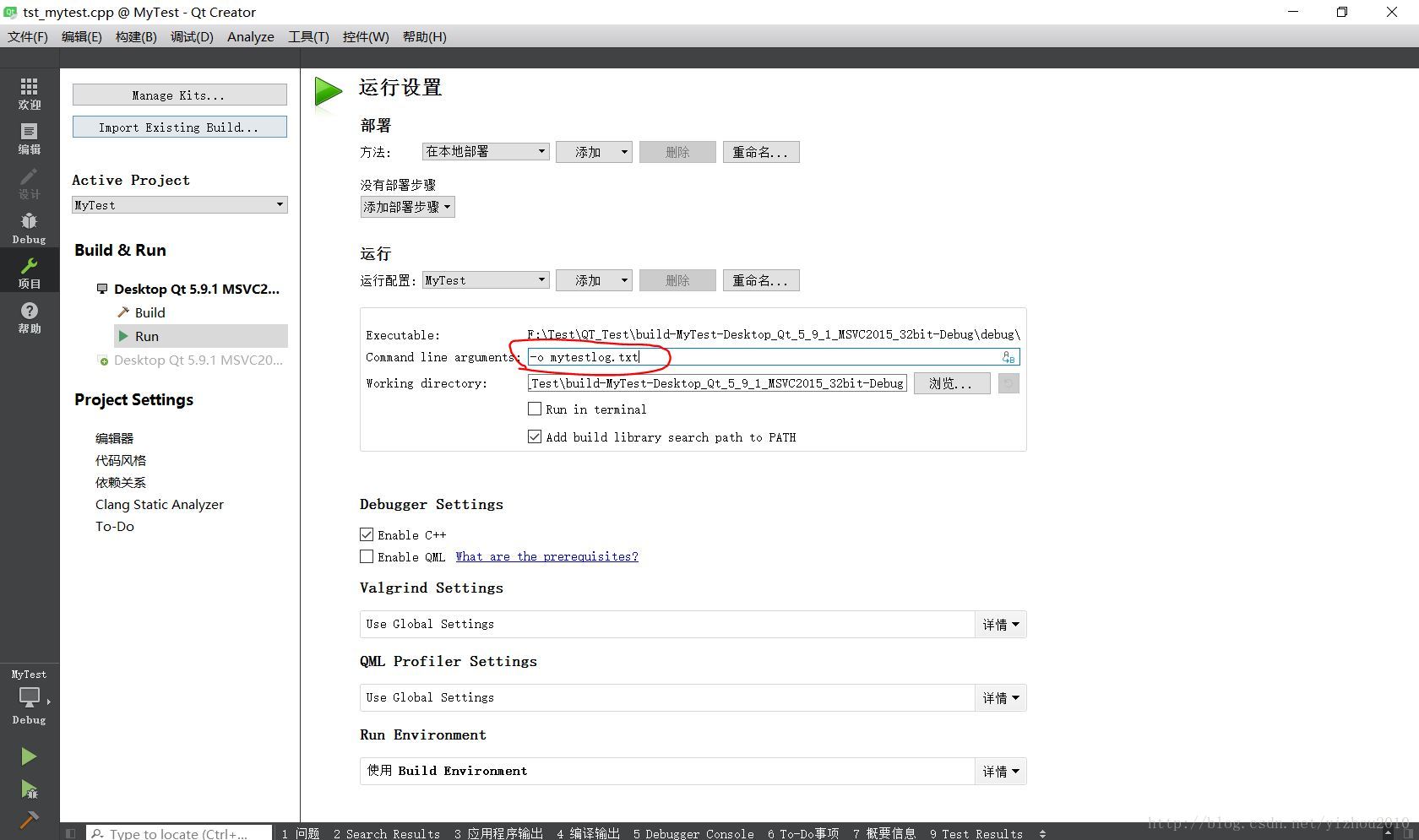Open the 帮助(H) menu
This screenshot has width=1419, height=840.
tap(425, 36)
